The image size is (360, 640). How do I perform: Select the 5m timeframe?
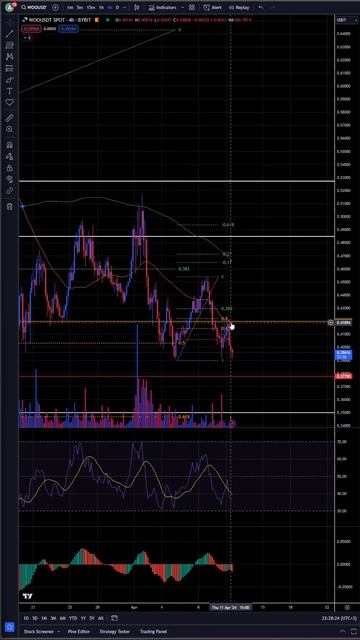tap(80, 7)
